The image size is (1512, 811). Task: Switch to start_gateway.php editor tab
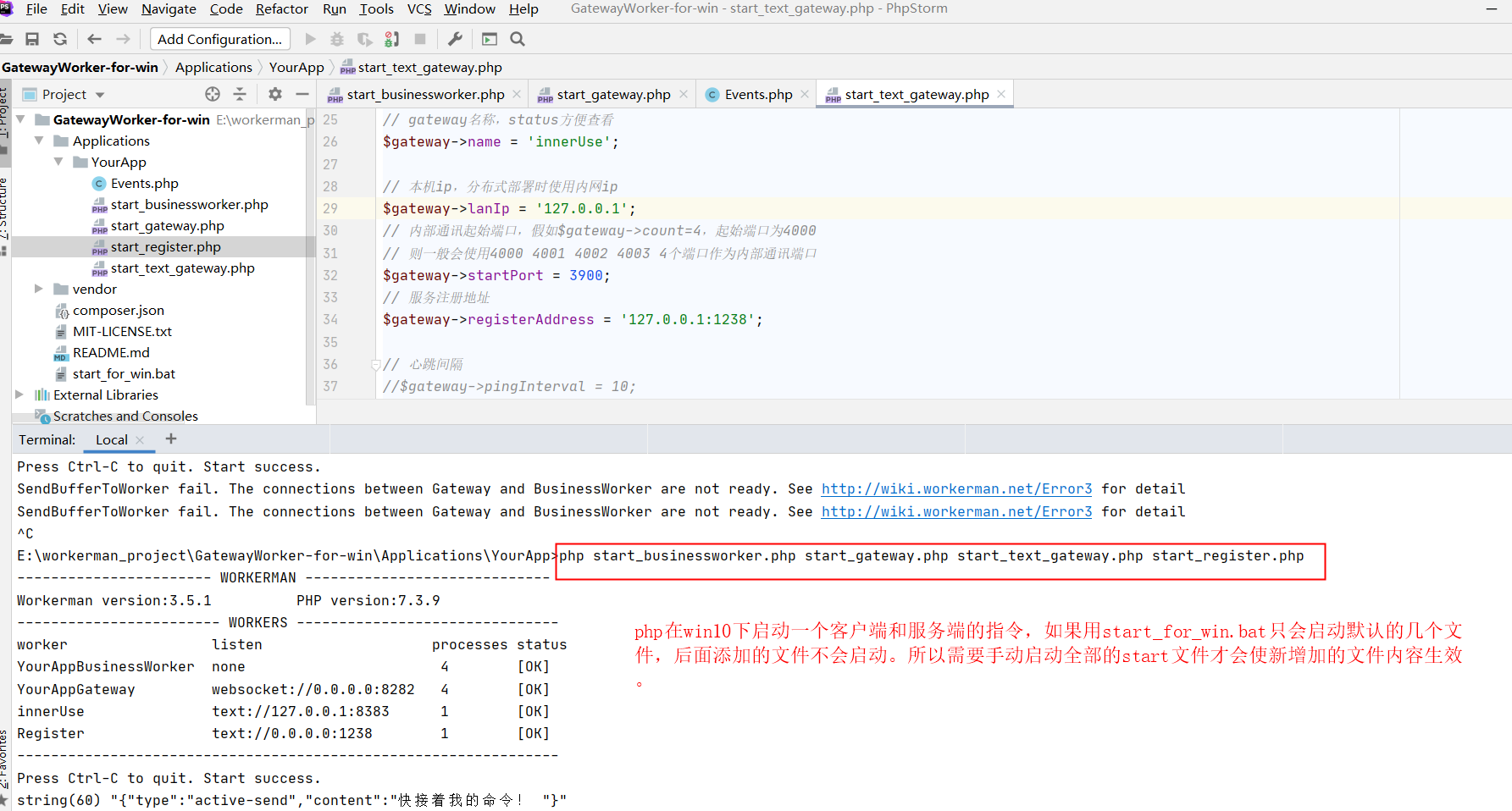point(613,94)
